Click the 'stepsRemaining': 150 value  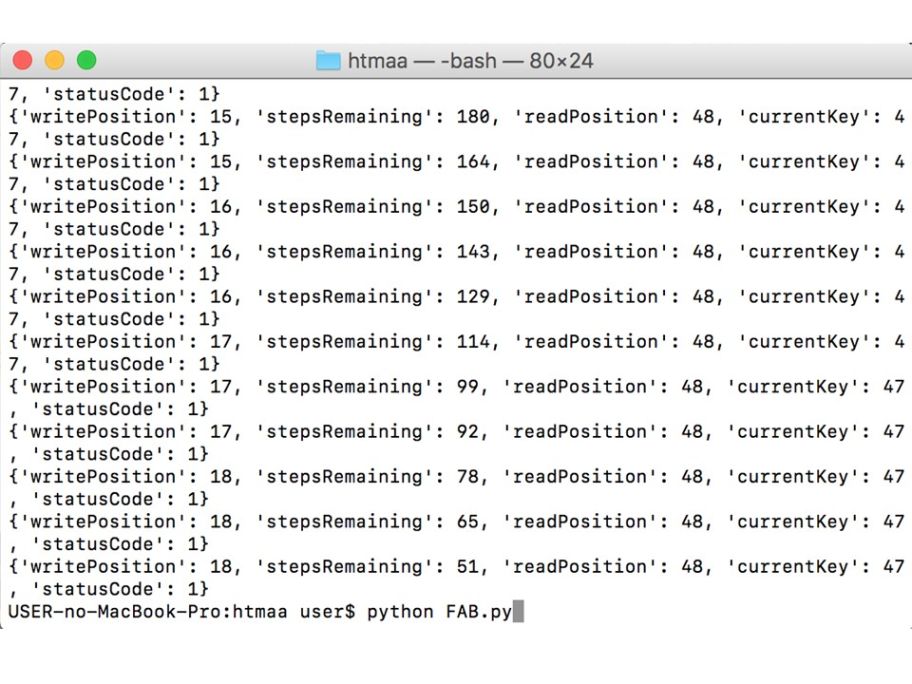473,206
